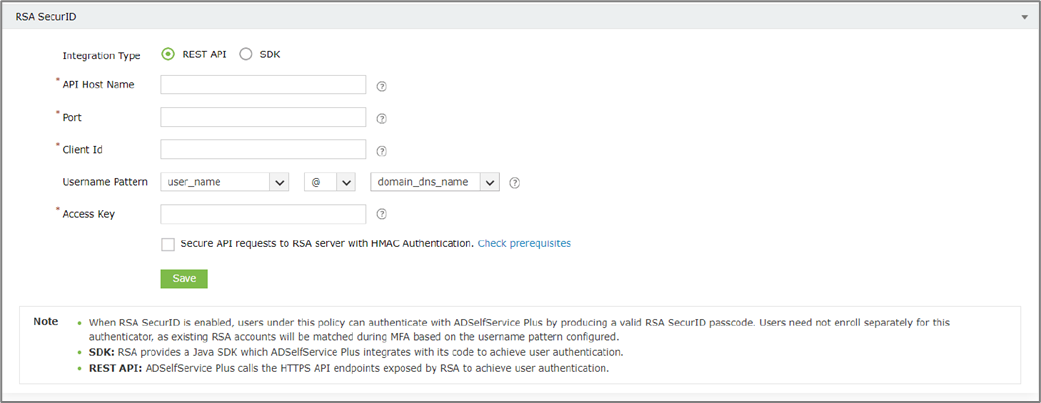Focus the Port input field
Screen dimensions: 1041x403
(x=263, y=117)
